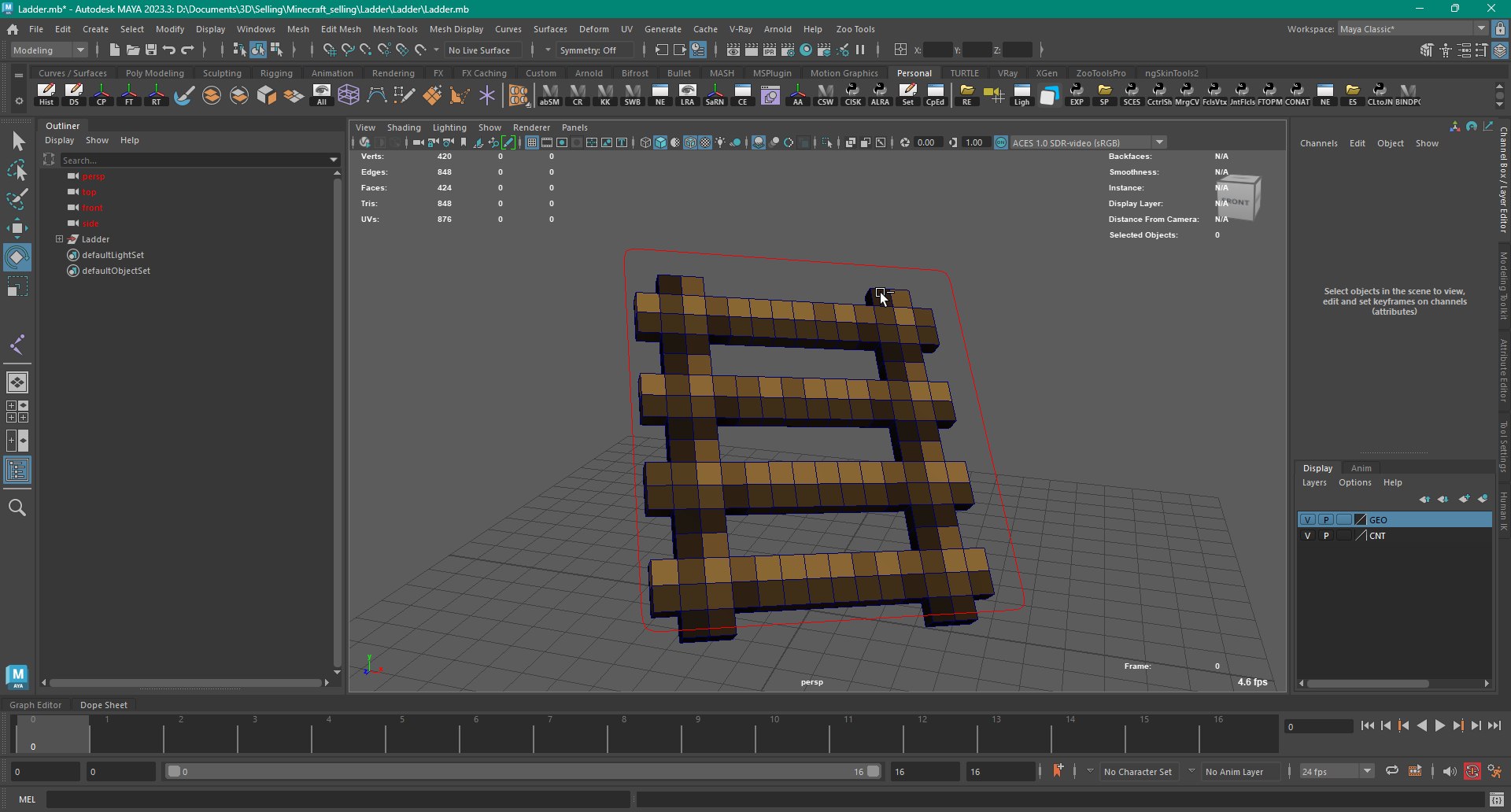1511x812 pixels.
Task: Open Layers menu in the layer editor
Action: point(1314,482)
